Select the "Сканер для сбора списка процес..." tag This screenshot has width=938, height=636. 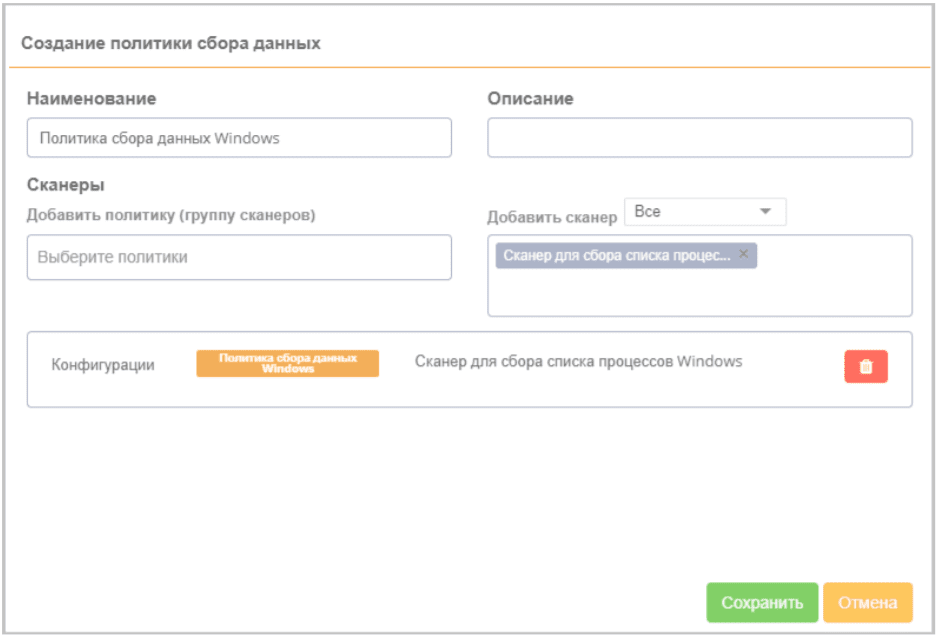pyautogui.click(x=617, y=255)
